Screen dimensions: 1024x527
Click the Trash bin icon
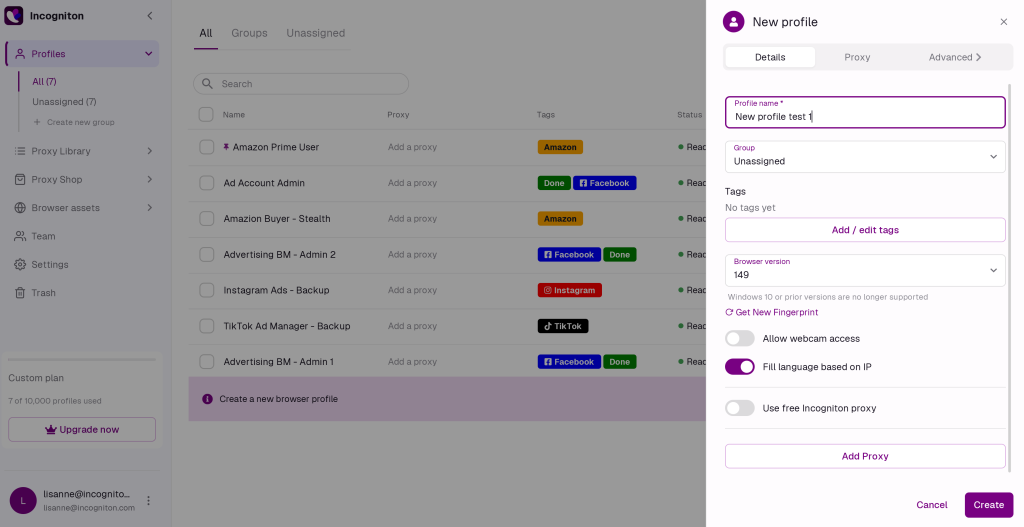(x=20, y=293)
